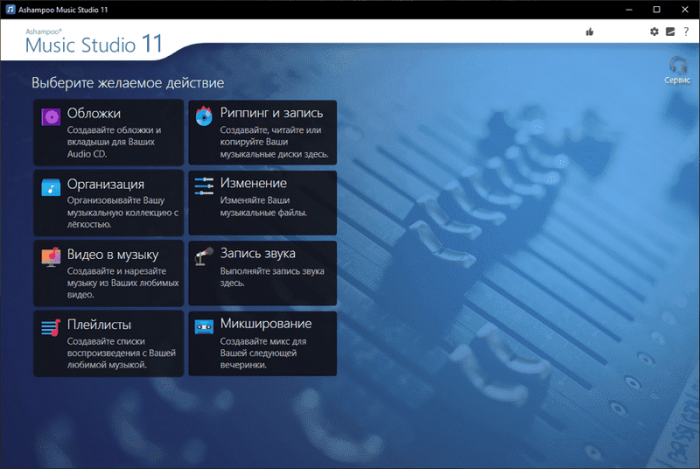This screenshot has height=469, width=700.
Task: Click the microphone icon for Запись звука
Action: click(x=204, y=256)
